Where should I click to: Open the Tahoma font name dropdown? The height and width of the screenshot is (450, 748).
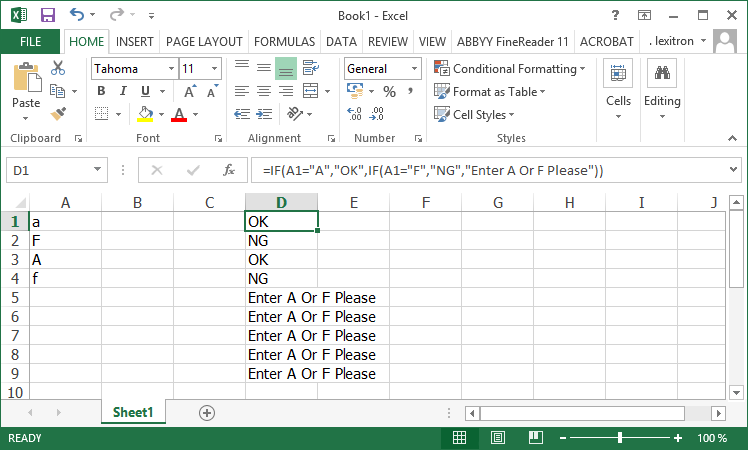point(171,69)
